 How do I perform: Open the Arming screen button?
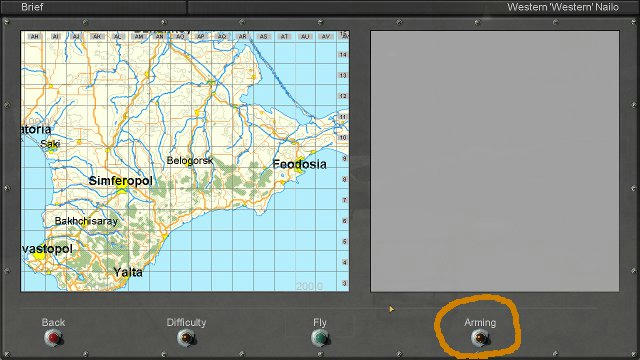tap(480, 338)
